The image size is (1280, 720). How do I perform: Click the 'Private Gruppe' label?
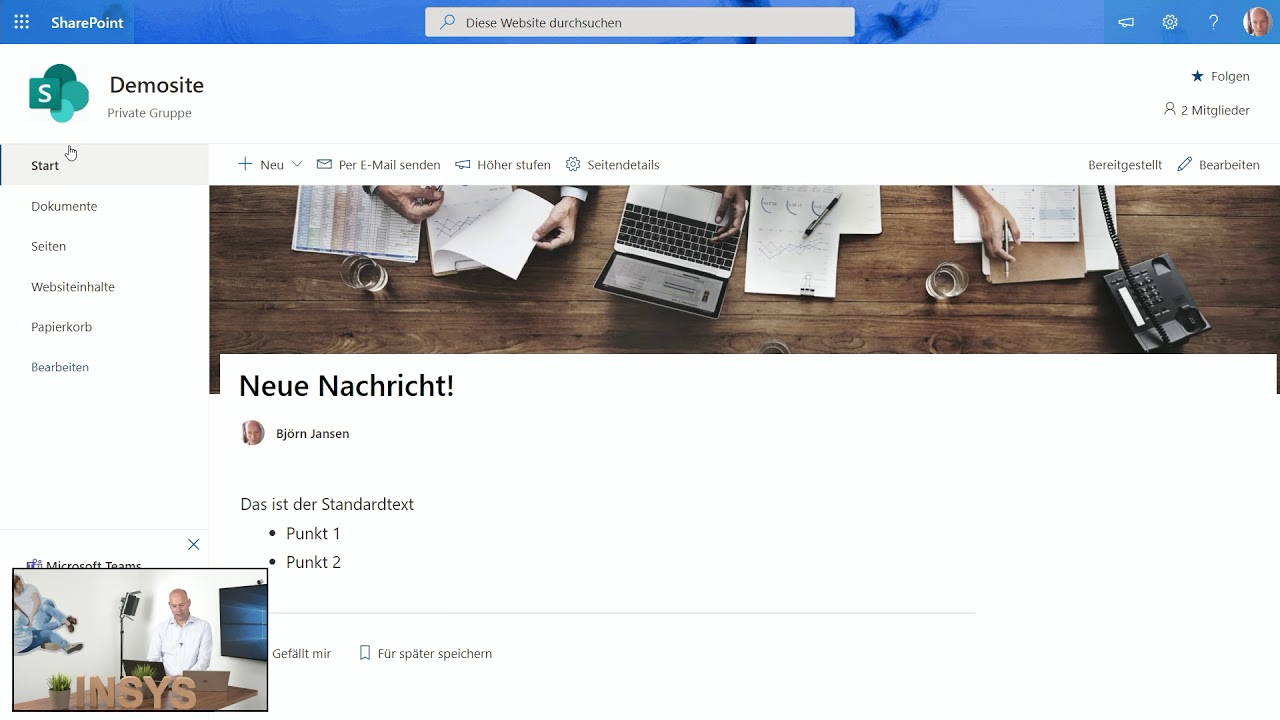click(x=149, y=113)
